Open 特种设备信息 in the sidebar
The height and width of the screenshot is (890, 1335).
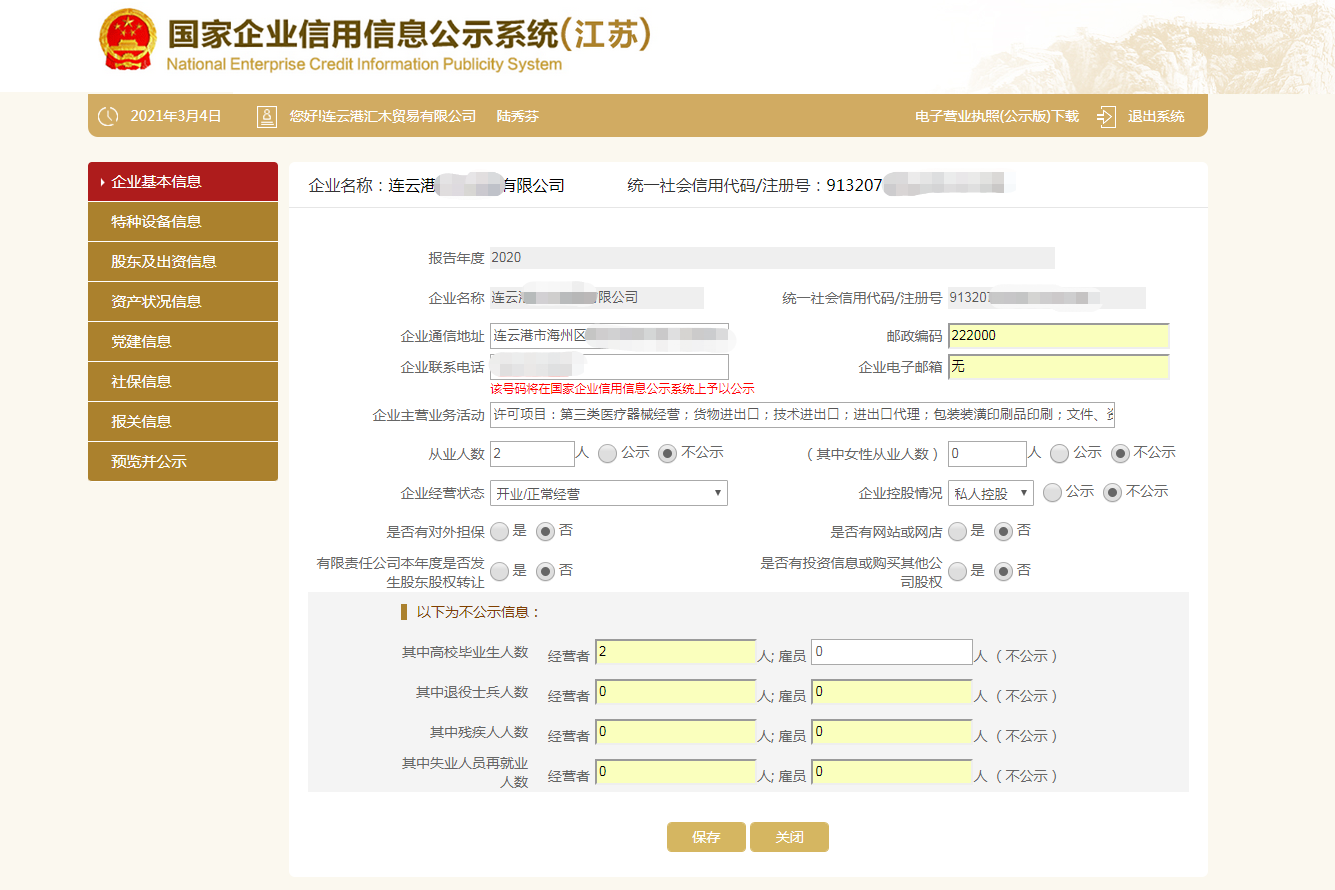[x=183, y=222]
